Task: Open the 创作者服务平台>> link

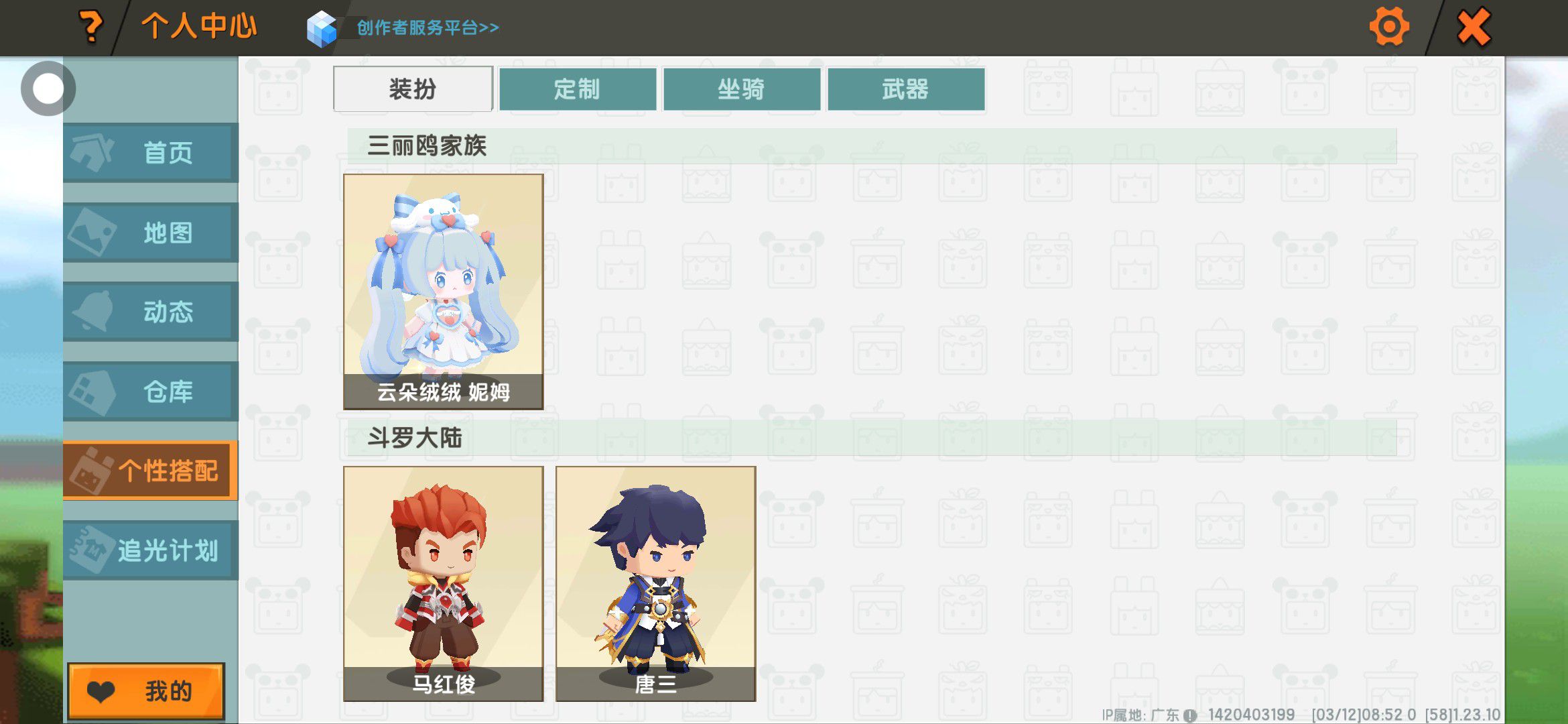Action: (428, 27)
